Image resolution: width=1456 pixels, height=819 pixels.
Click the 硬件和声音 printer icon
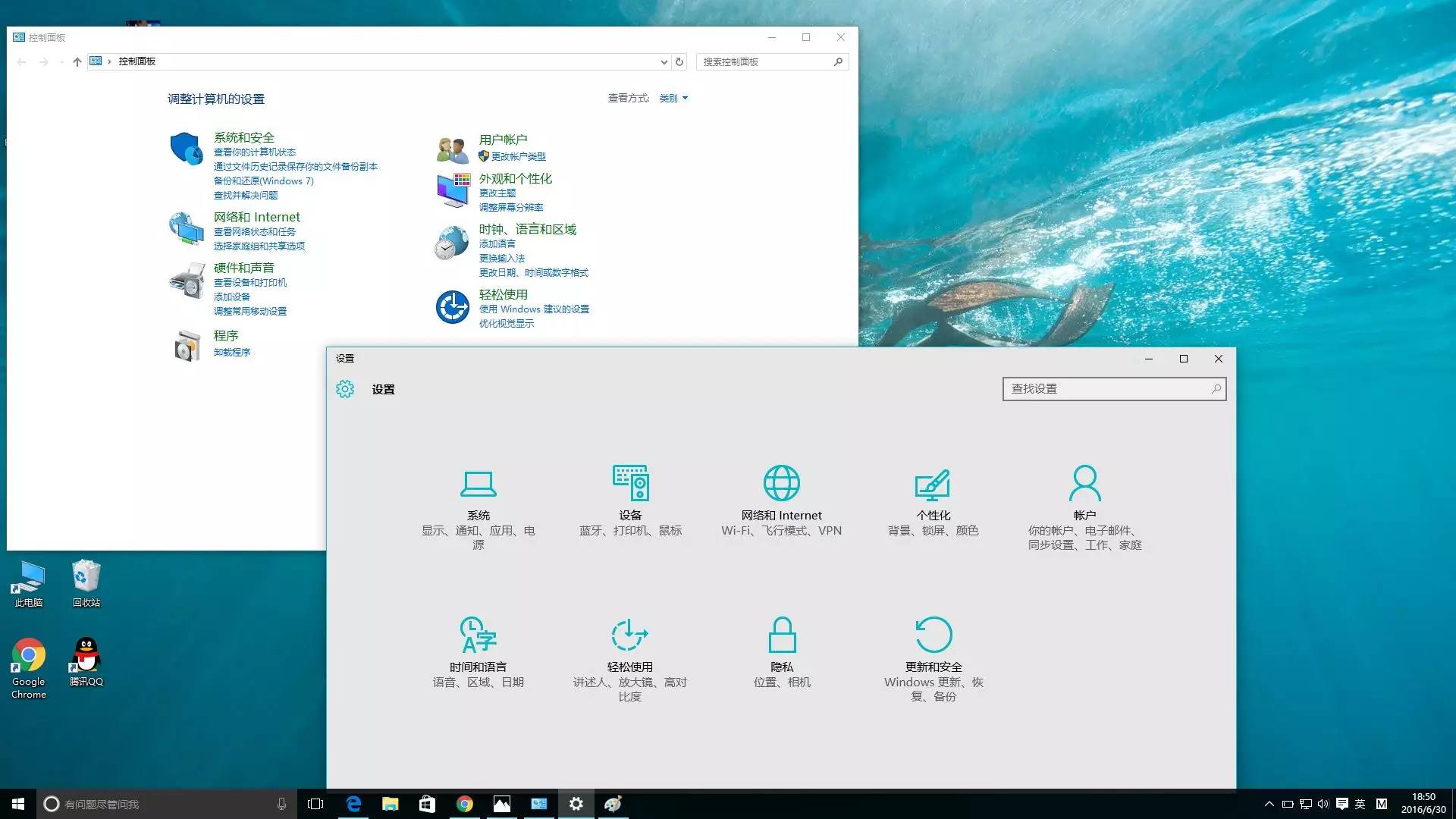(187, 281)
